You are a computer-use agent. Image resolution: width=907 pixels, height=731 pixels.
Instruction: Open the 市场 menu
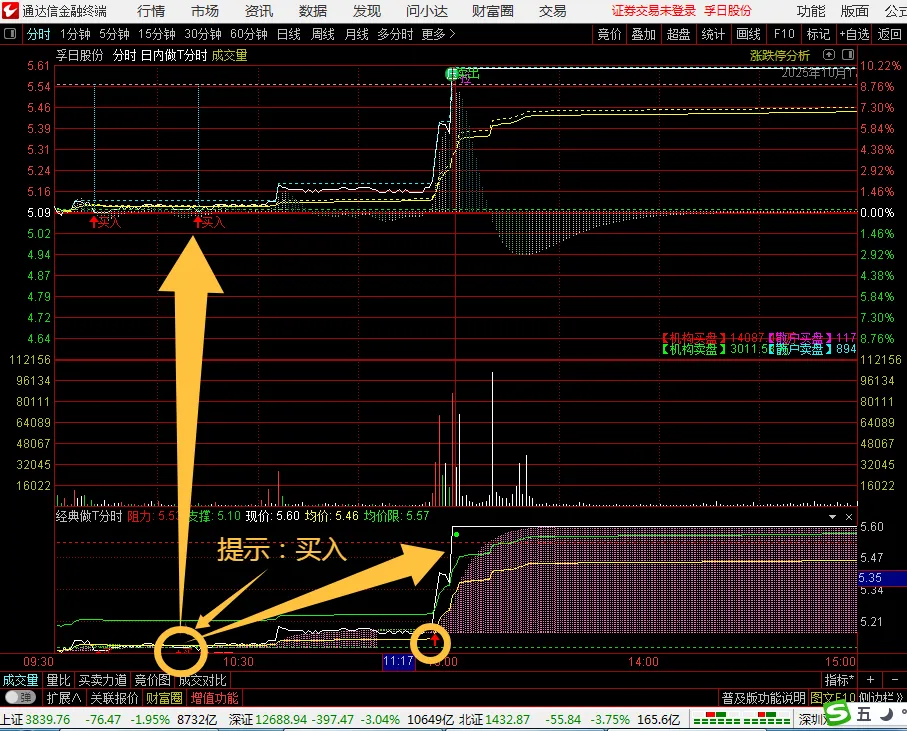coord(205,11)
